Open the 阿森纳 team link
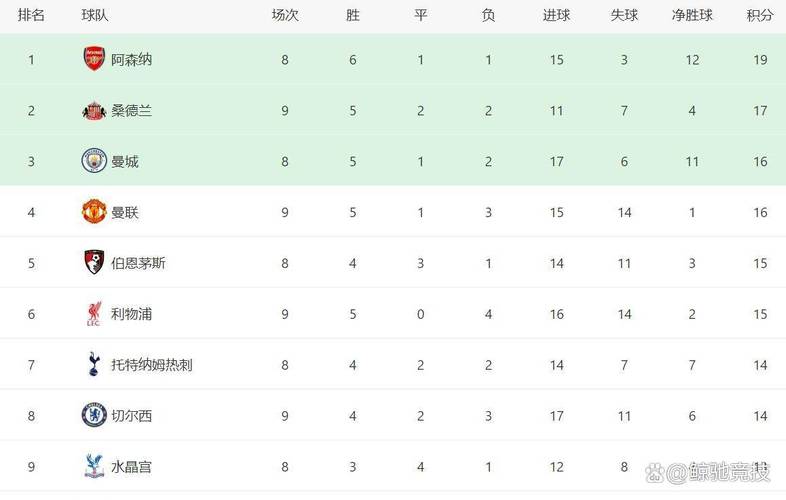This screenshot has width=786, height=500. (x=131, y=59)
